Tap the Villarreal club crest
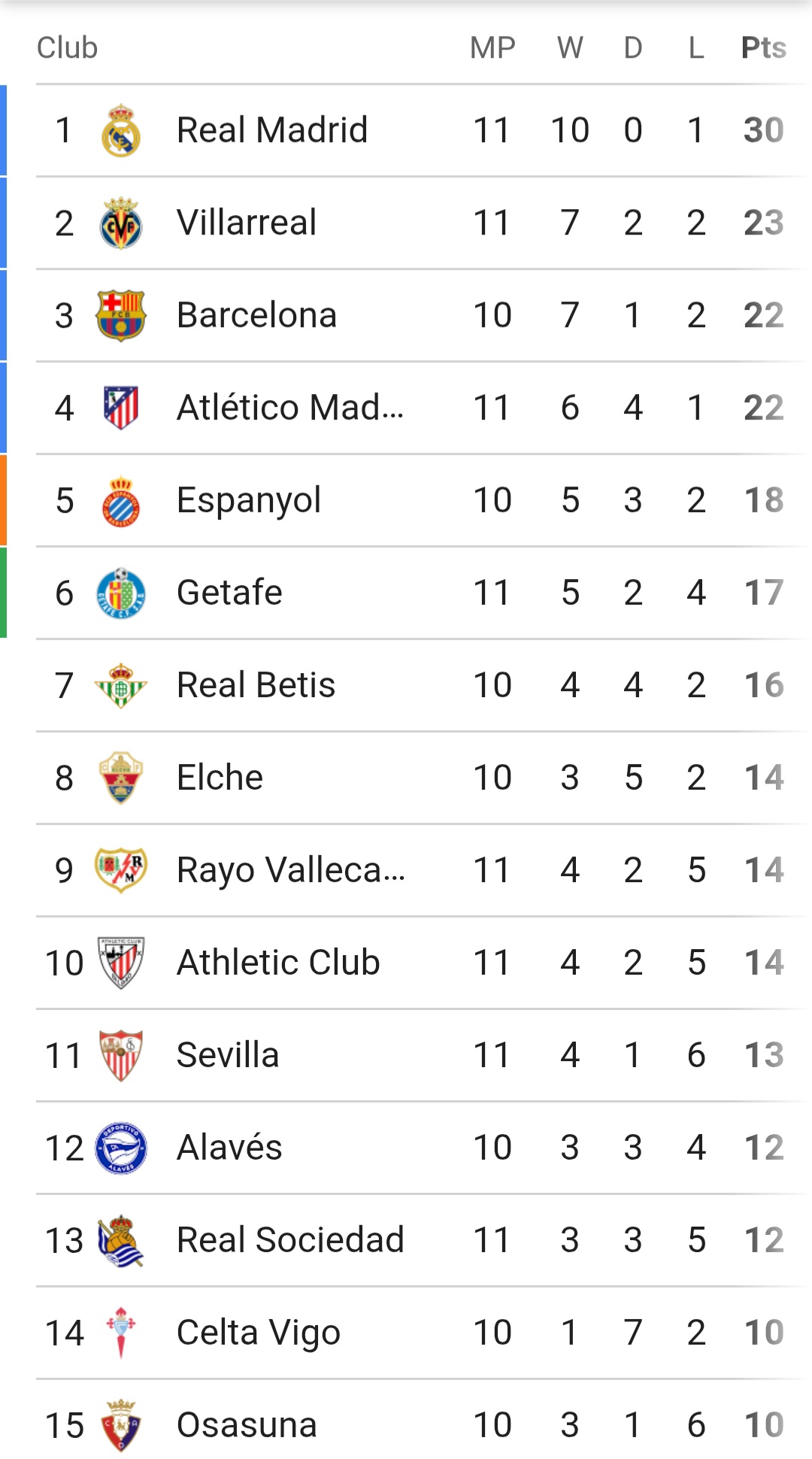Screen dimensions: 812x1459 coord(121,223)
